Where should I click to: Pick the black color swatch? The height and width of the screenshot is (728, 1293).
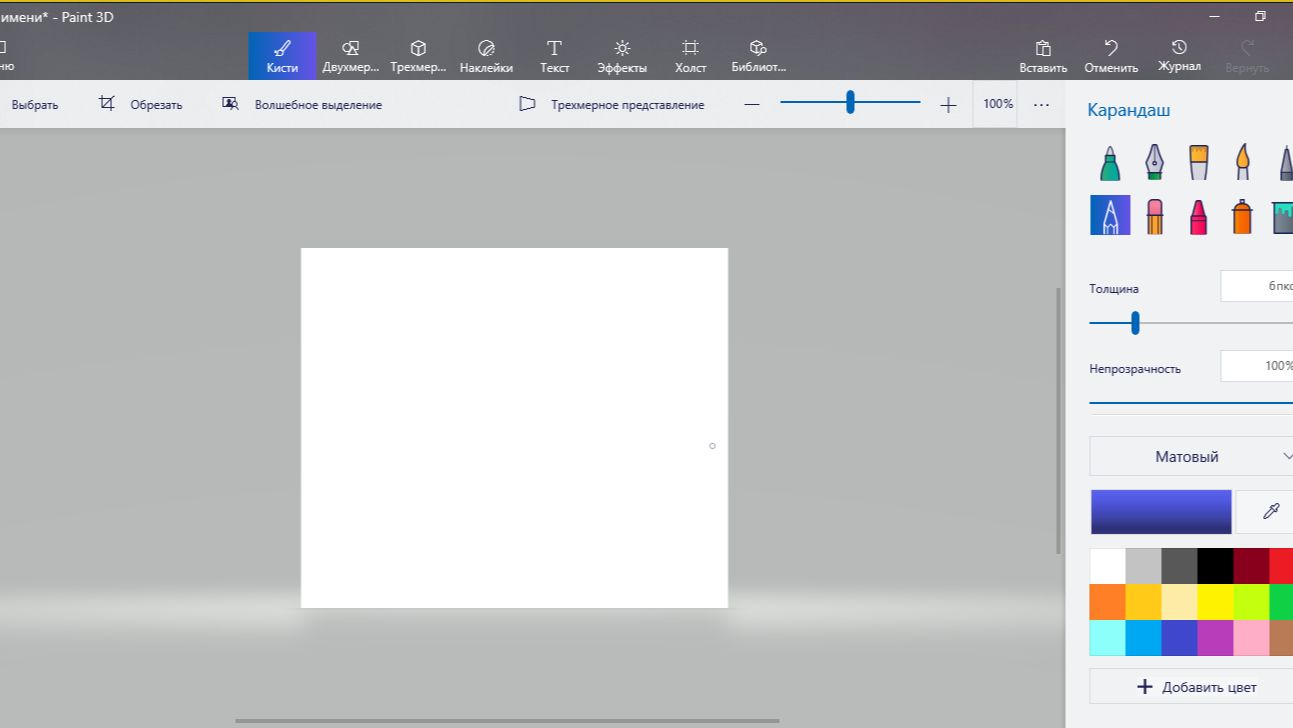[x=1215, y=566]
